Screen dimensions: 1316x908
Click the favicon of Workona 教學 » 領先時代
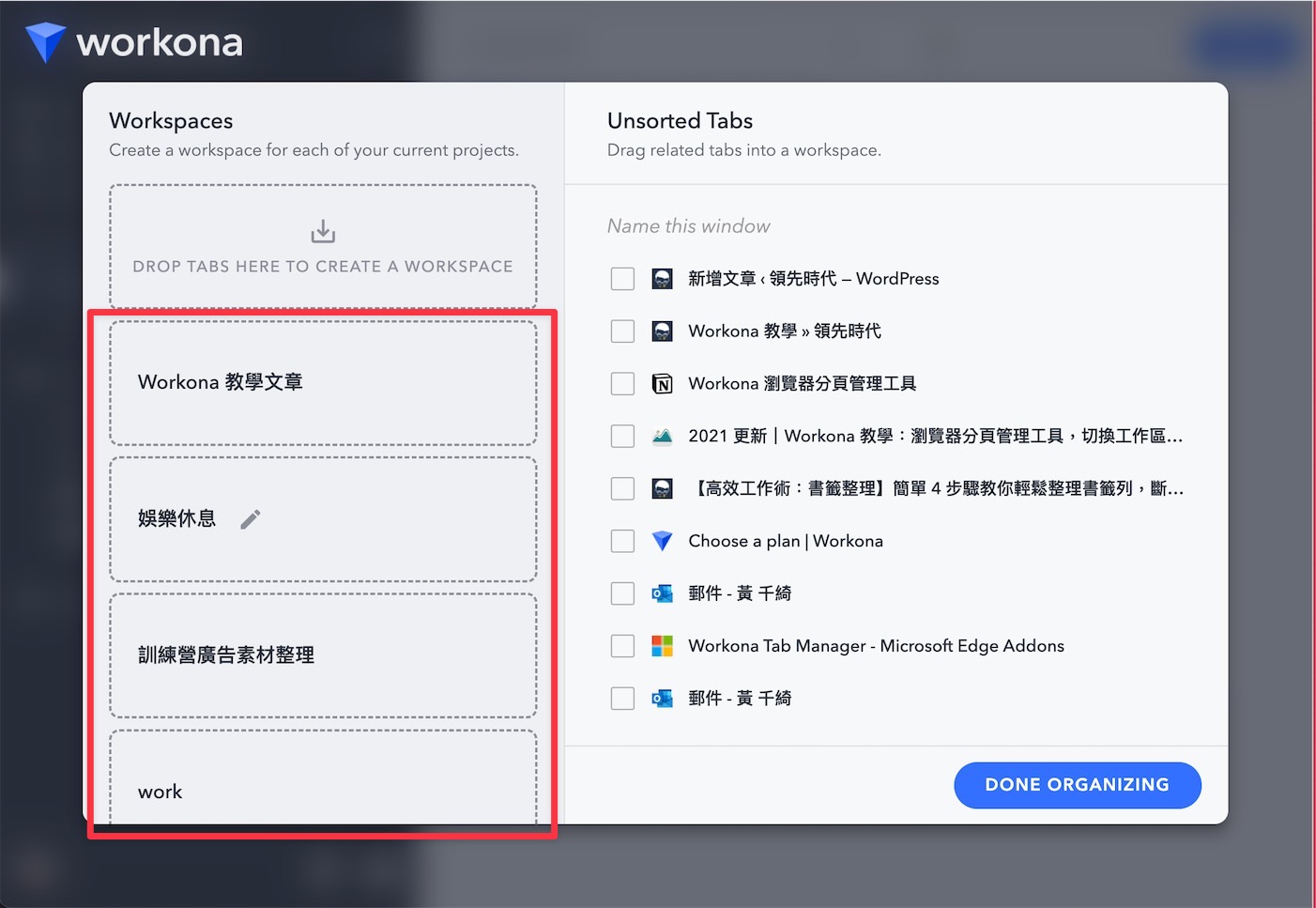(x=663, y=331)
